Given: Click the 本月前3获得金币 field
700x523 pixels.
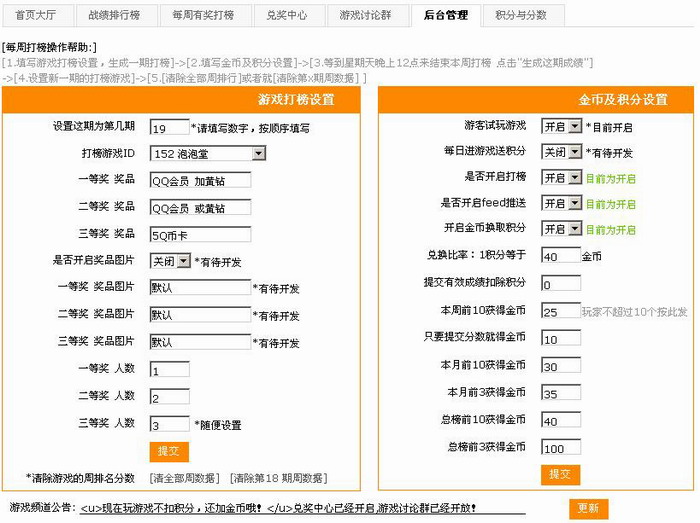Looking at the screenshot, I should [x=561, y=392].
